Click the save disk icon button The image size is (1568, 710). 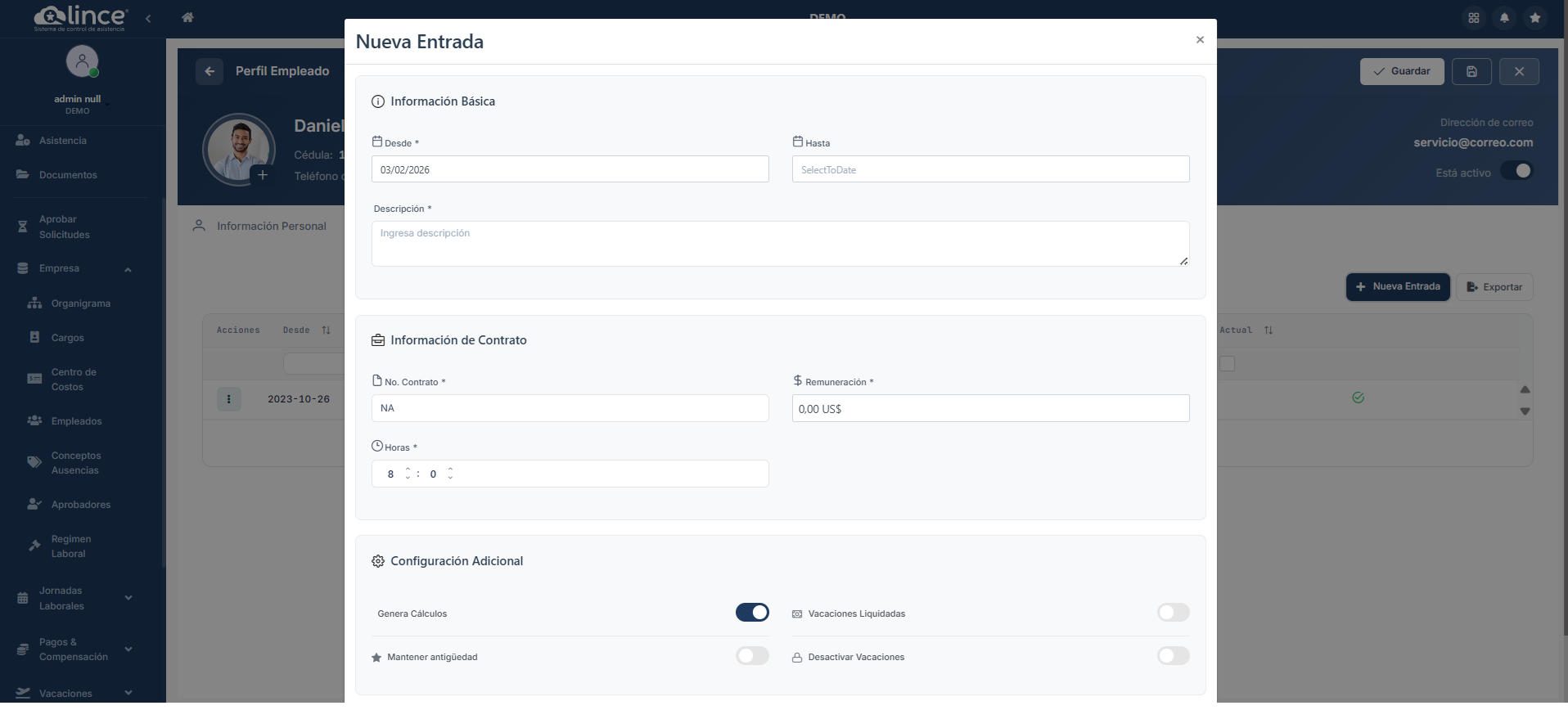click(1471, 71)
